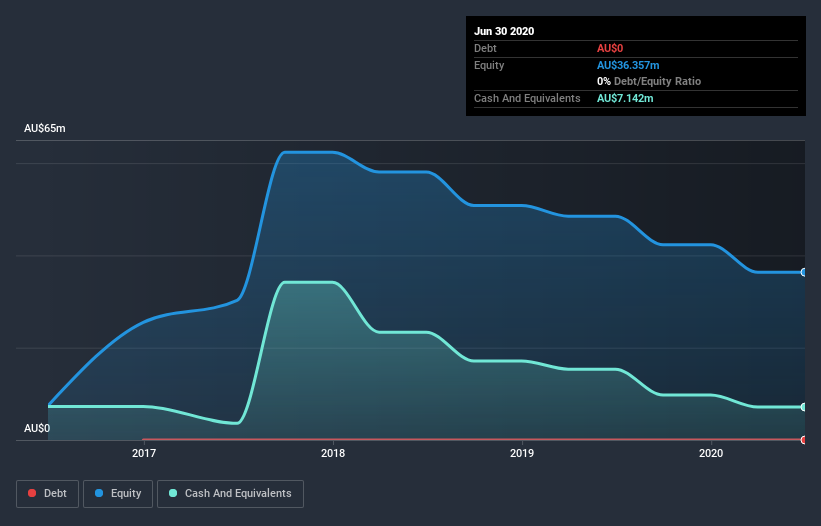The width and height of the screenshot is (821, 526).
Task: Click the red AU$0 debt value
Action: click(x=610, y=48)
